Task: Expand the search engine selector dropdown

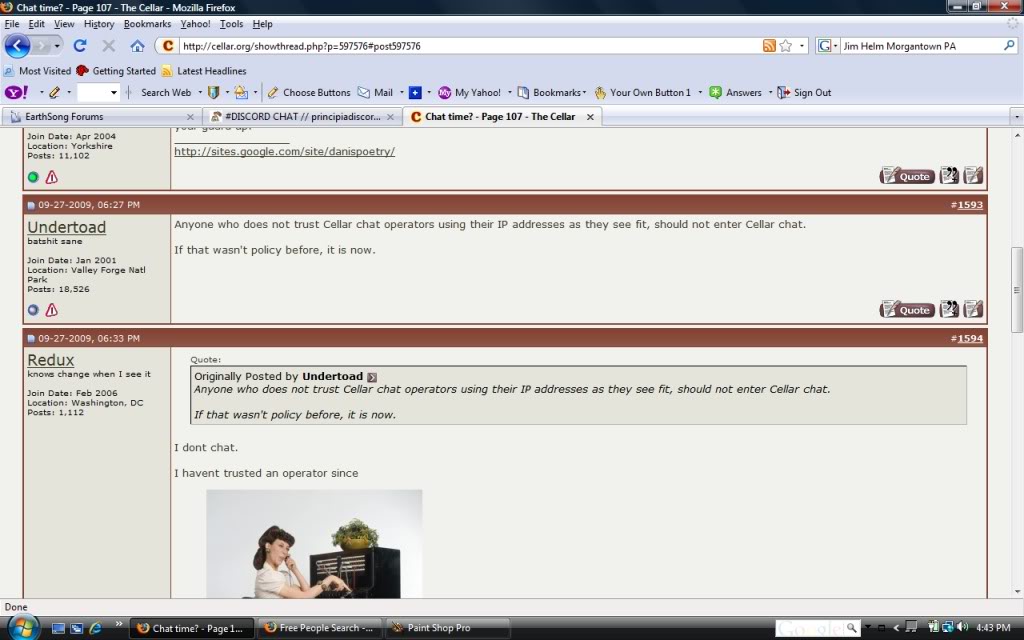Action: pyautogui.click(x=835, y=46)
